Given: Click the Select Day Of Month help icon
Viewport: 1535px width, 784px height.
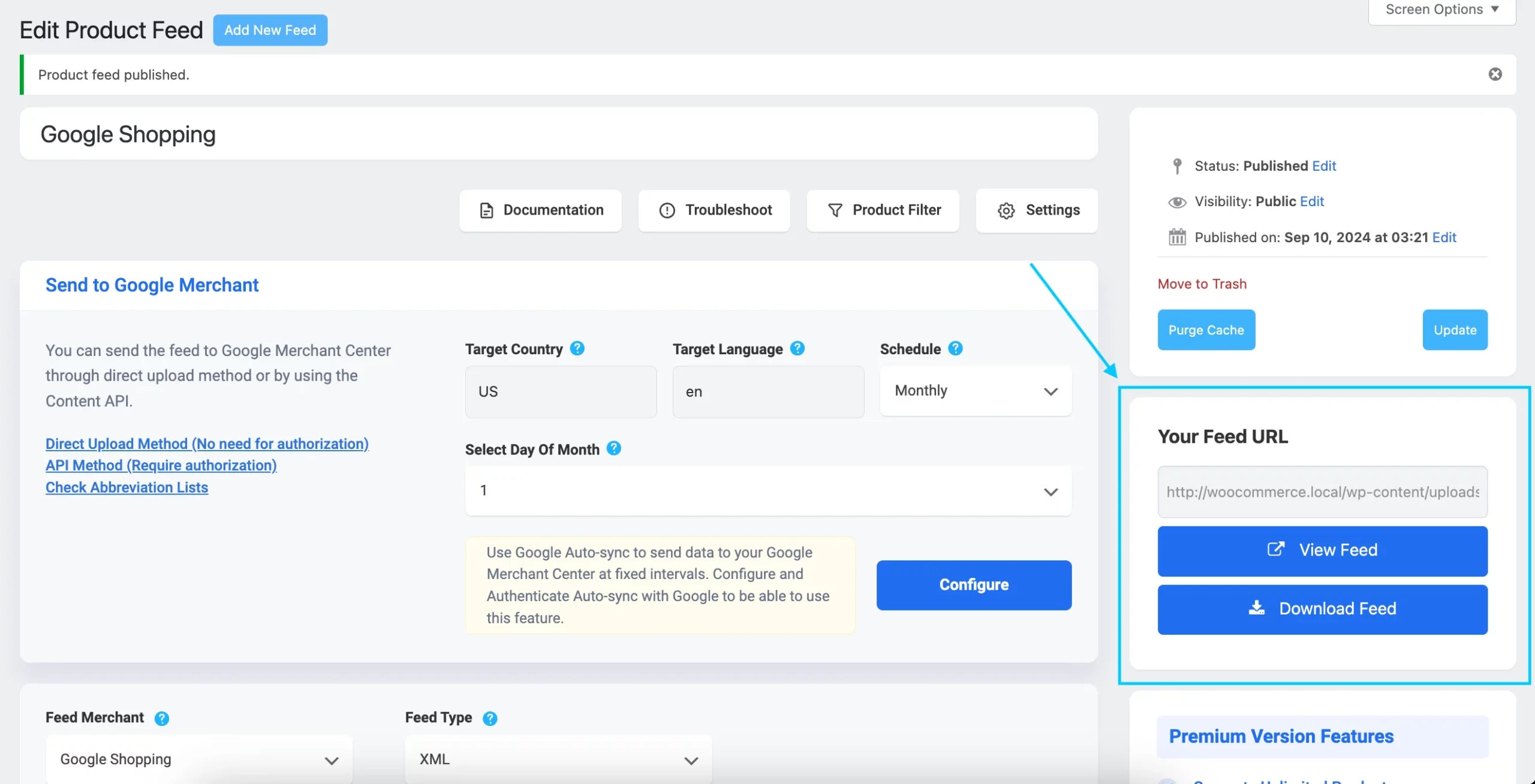Looking at the screenshot, I should 613,448.
